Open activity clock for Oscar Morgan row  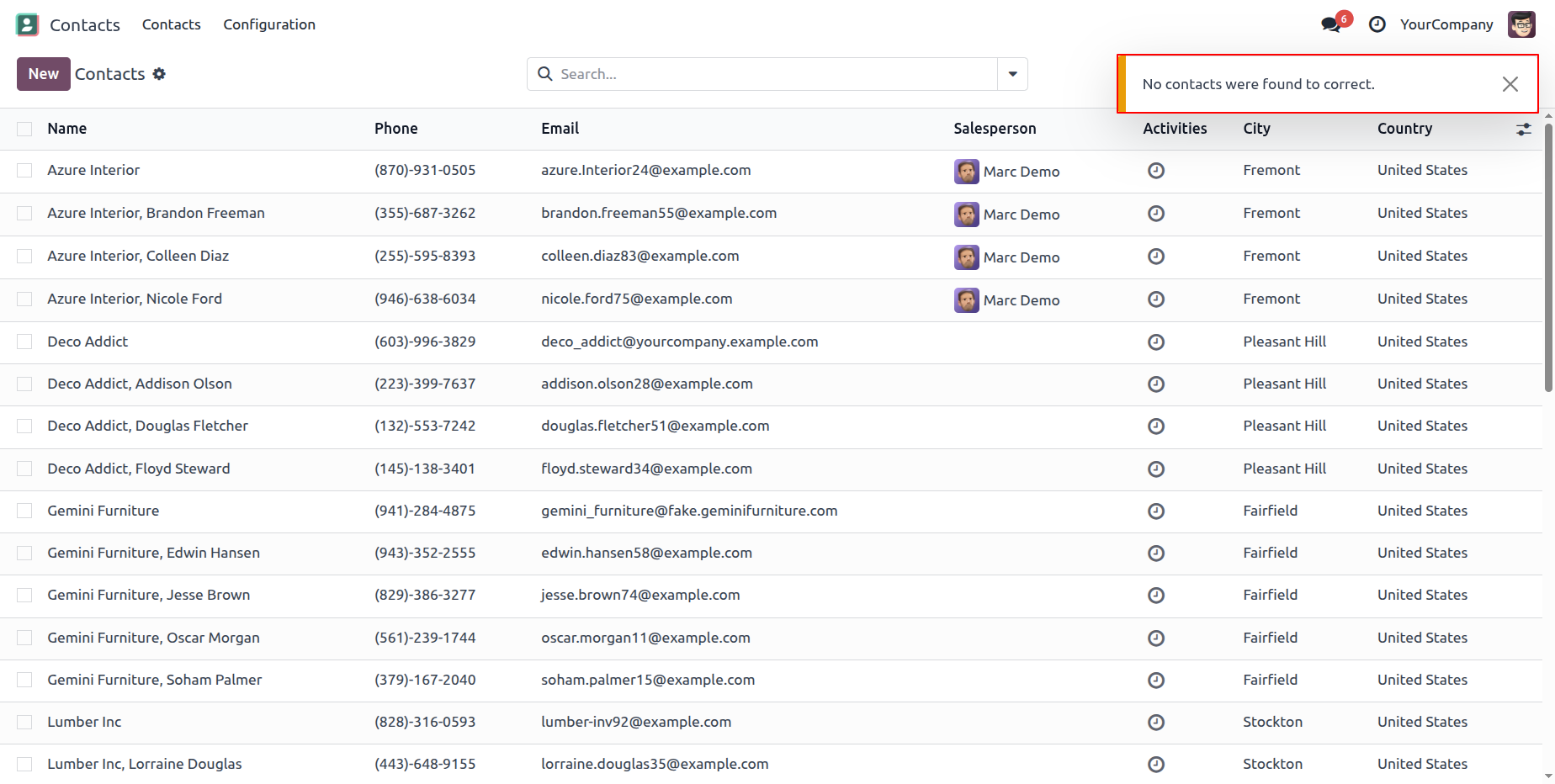[x=1156, y=638]
